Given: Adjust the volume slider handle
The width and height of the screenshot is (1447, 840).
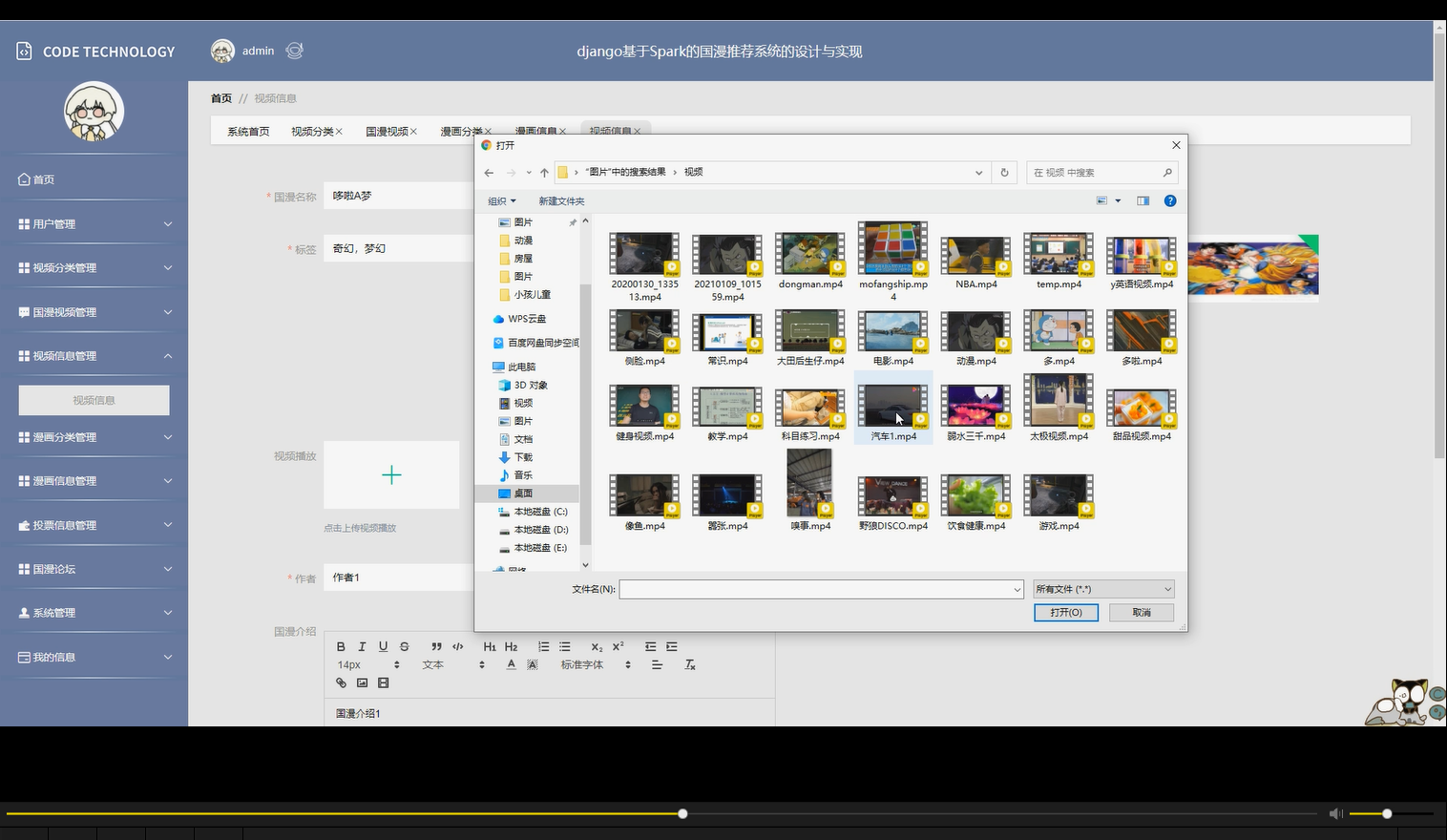Looking at the screenshot, I should [1387, 813].
